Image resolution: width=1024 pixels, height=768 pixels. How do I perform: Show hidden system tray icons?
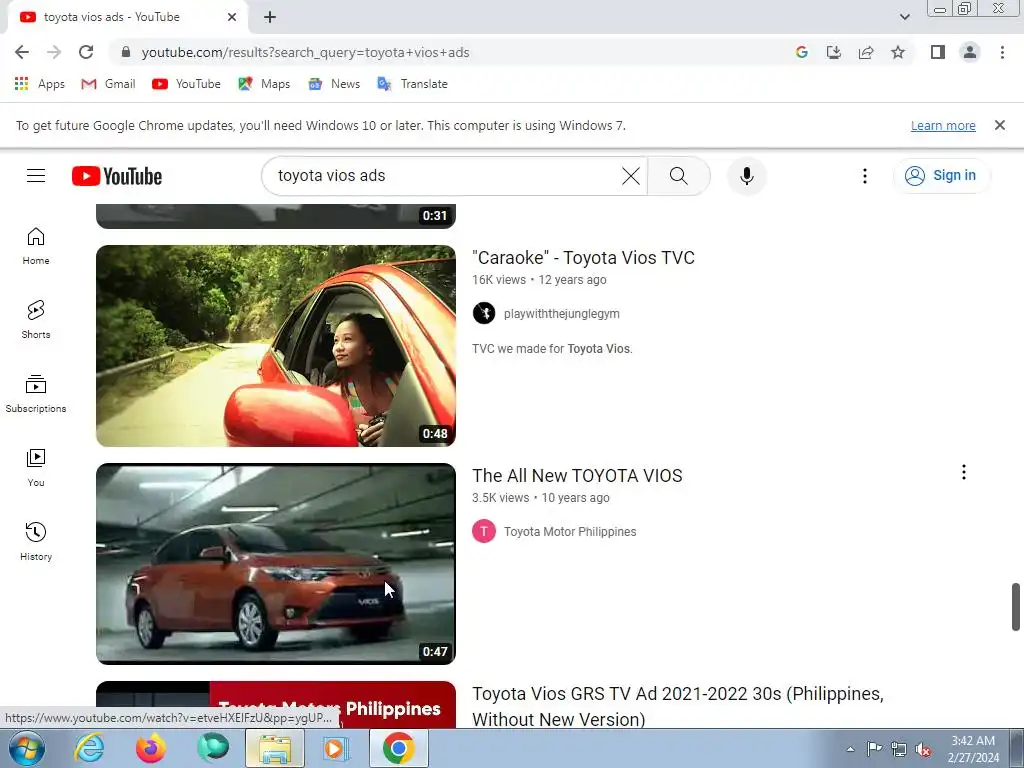coord(850,749)
